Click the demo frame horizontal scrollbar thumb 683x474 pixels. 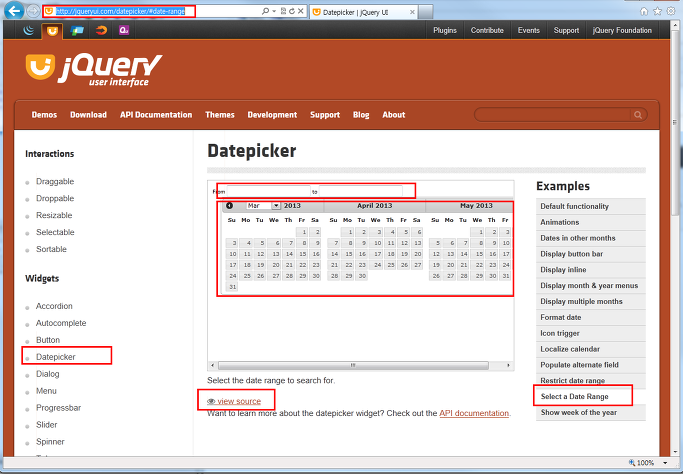(x=353, y=366)
